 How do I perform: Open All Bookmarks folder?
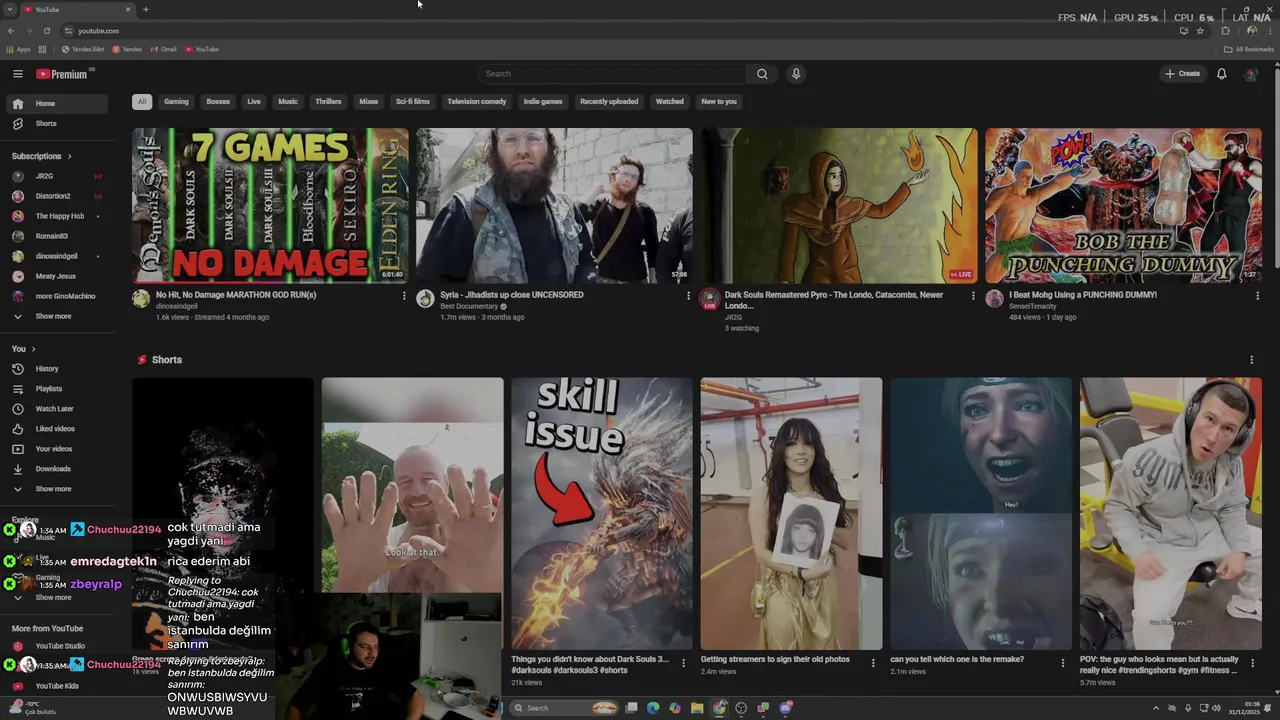[1250, 49]
